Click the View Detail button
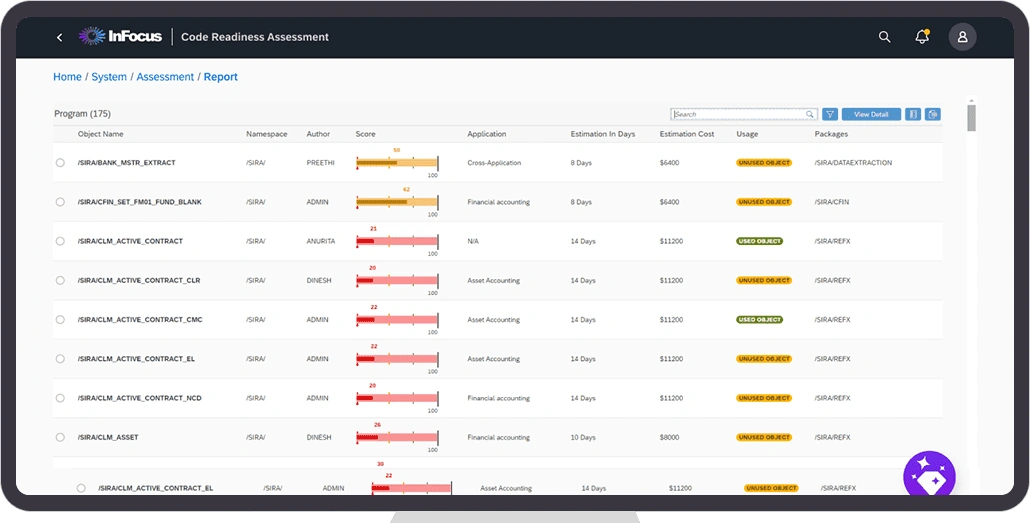 pyautogui.click(x=871, y=115)
